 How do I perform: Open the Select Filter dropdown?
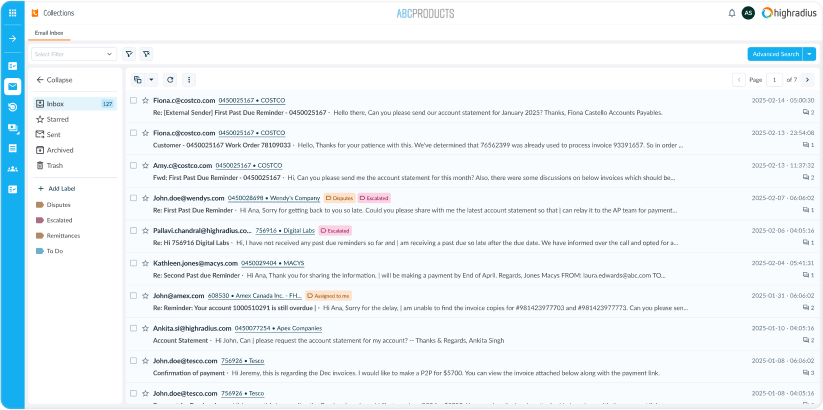[x=74, y=54]
